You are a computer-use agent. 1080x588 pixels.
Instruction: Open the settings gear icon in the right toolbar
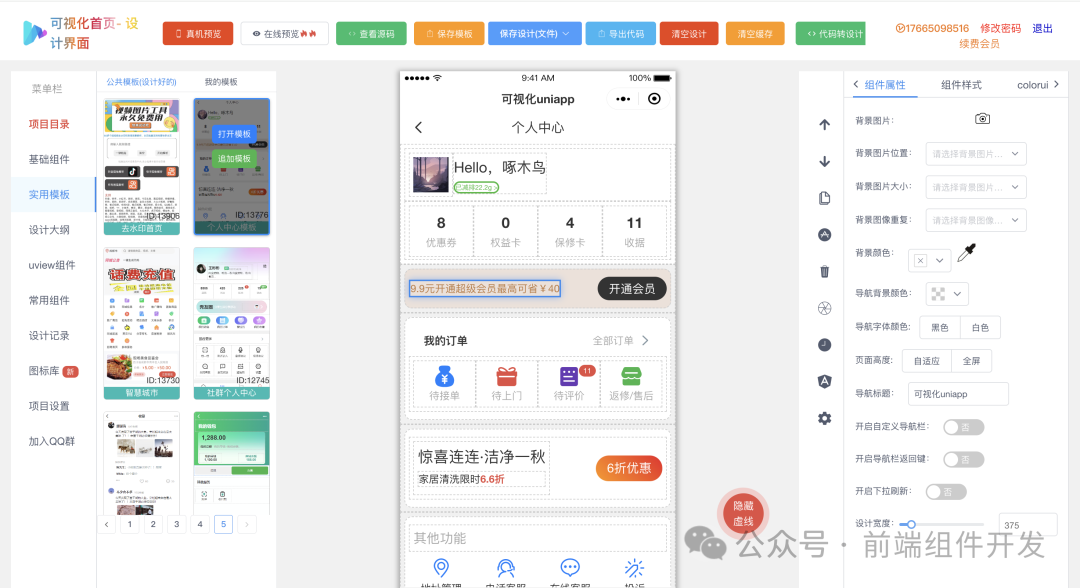point(823,419)
